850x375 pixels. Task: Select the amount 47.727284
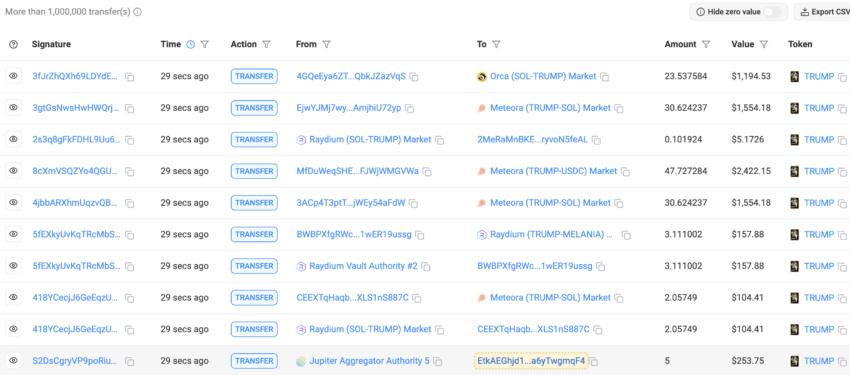686,171
